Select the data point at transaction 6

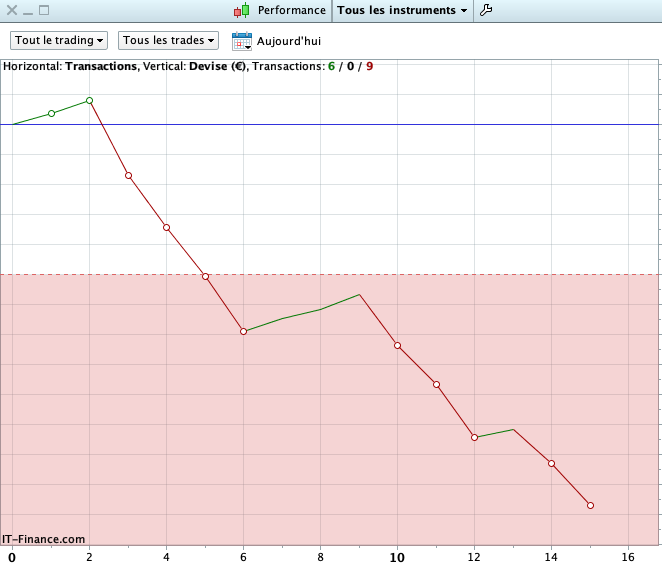(244, 331)
